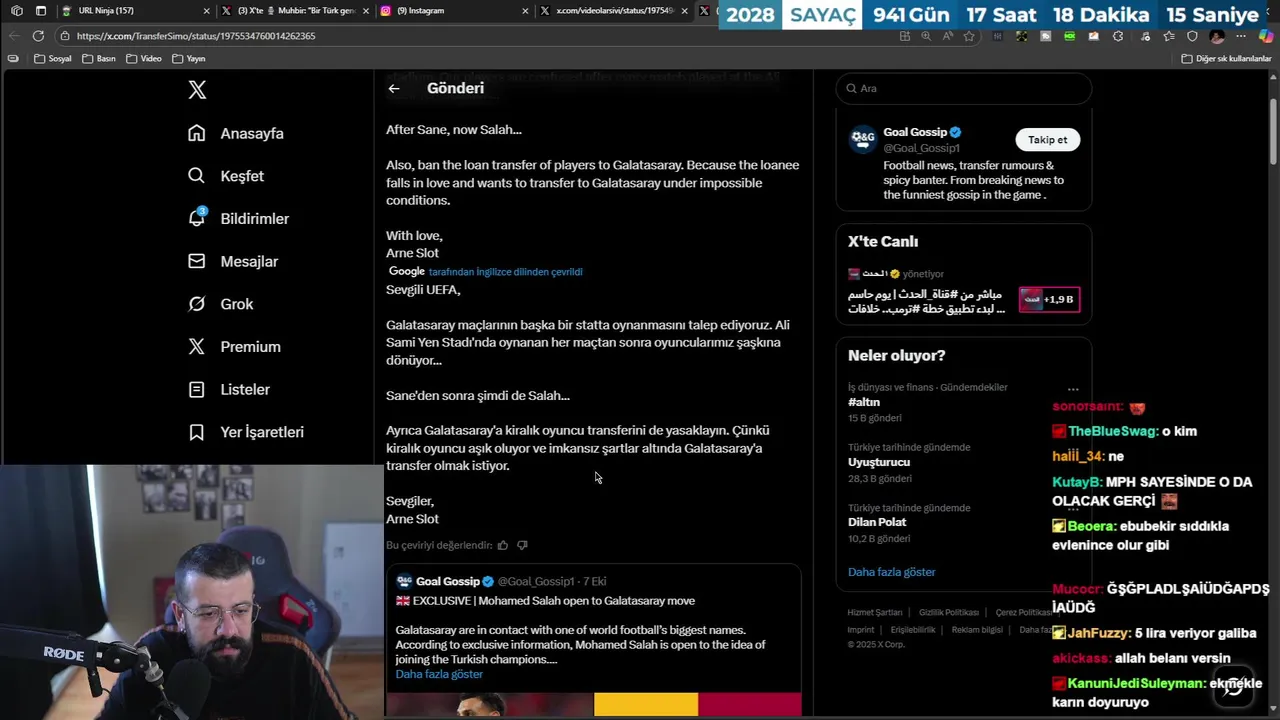This screenshot has width=1280, height=720.
Task: Open the browser extensions puzzle icon
Action: tap(1118, 36)
